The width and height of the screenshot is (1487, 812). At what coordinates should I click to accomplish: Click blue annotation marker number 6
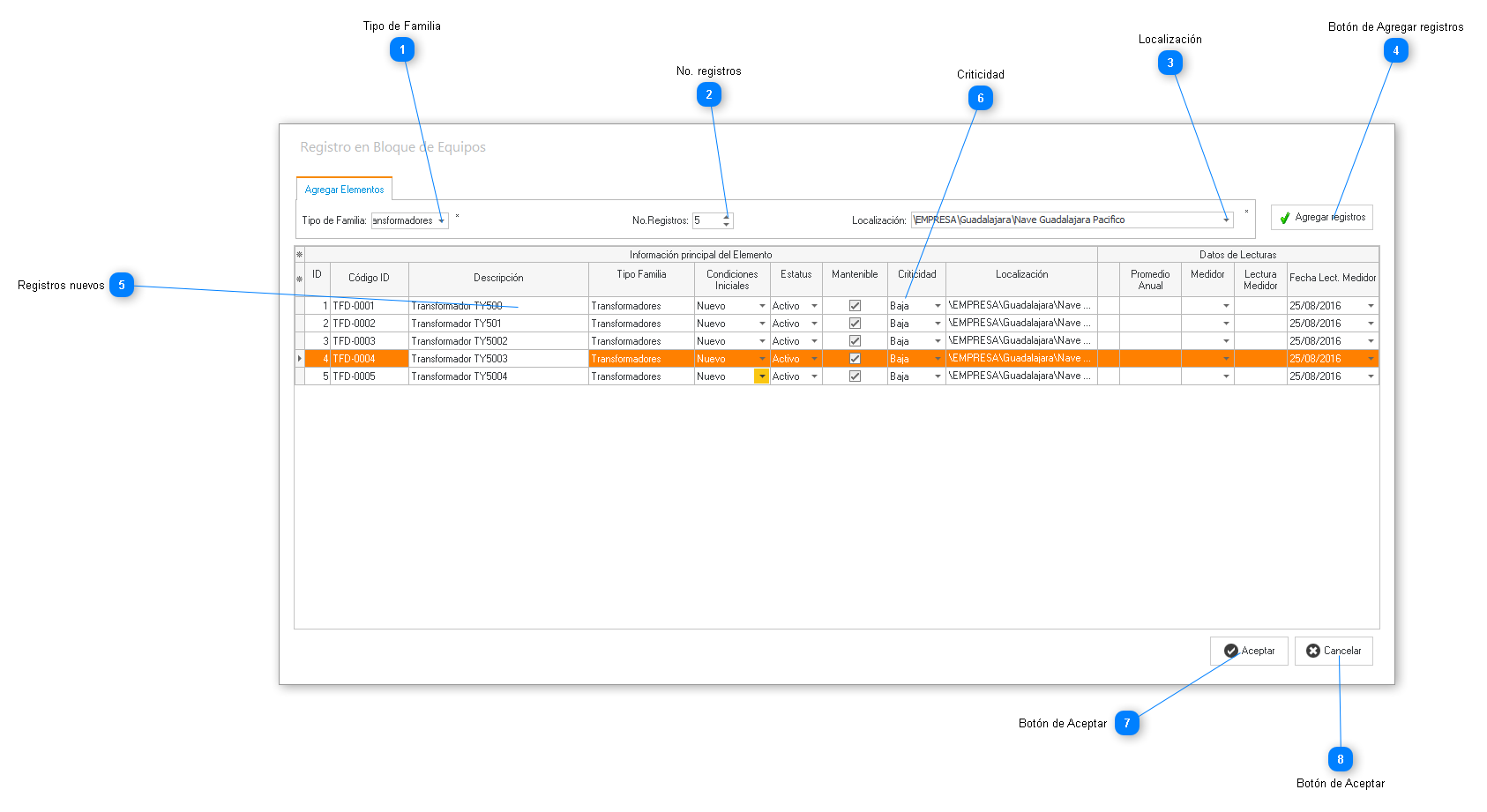(980, 98)
